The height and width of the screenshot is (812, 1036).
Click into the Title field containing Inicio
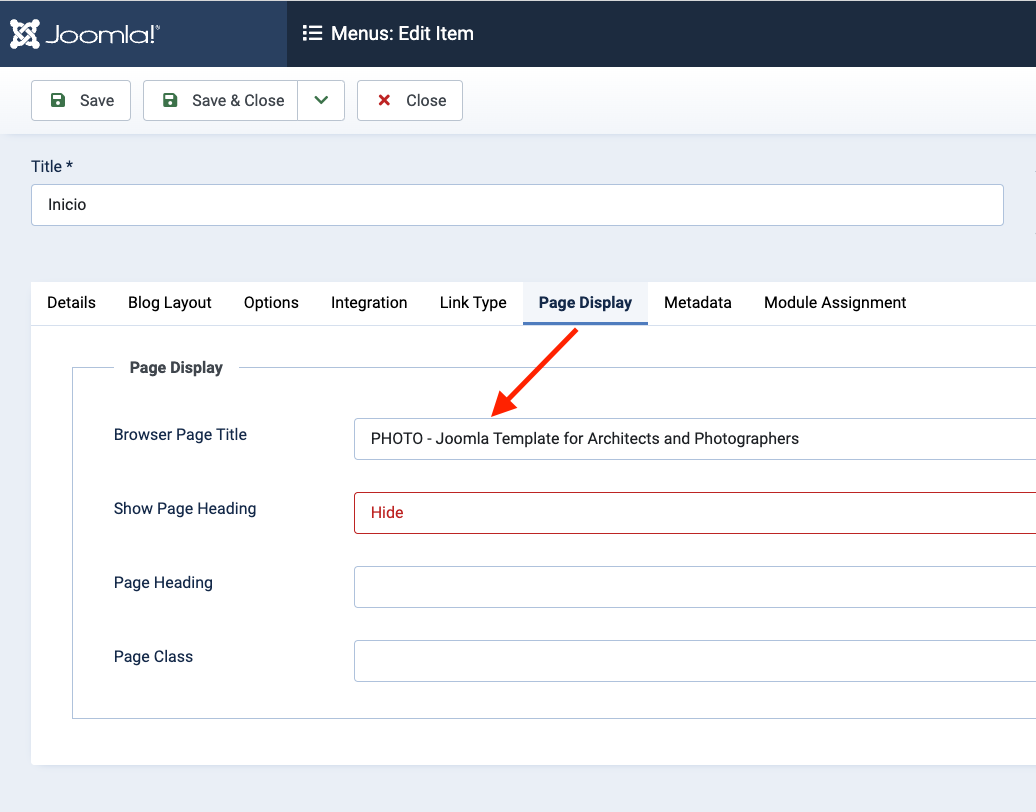(x=517, y=205)
